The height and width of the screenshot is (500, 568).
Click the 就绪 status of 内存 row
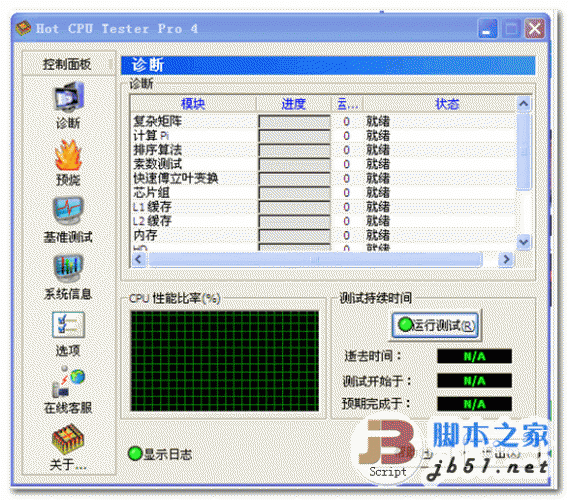378,235
